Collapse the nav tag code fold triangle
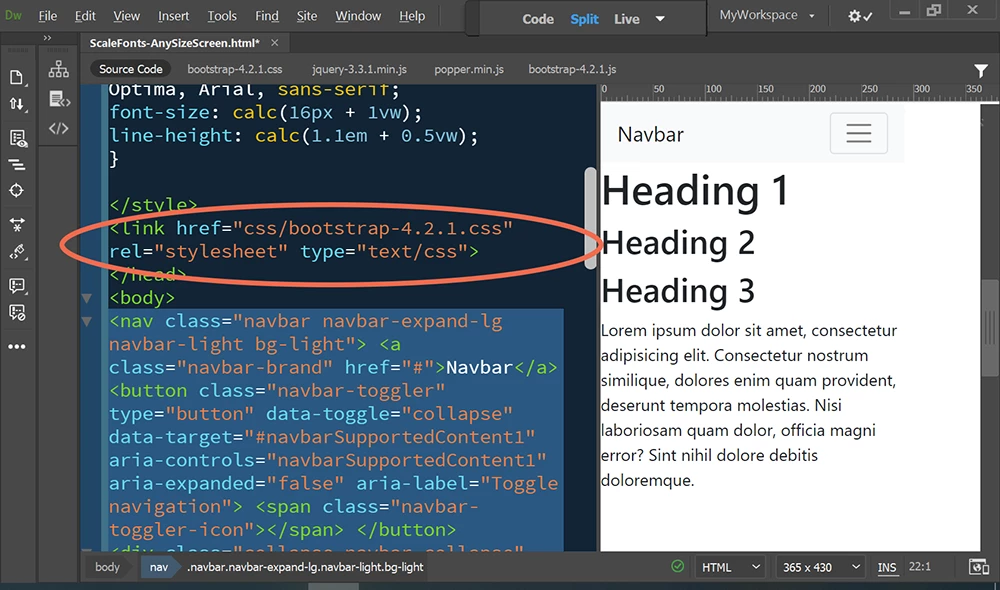This screenshot has height=590, width=1000. tap(87, 321)
